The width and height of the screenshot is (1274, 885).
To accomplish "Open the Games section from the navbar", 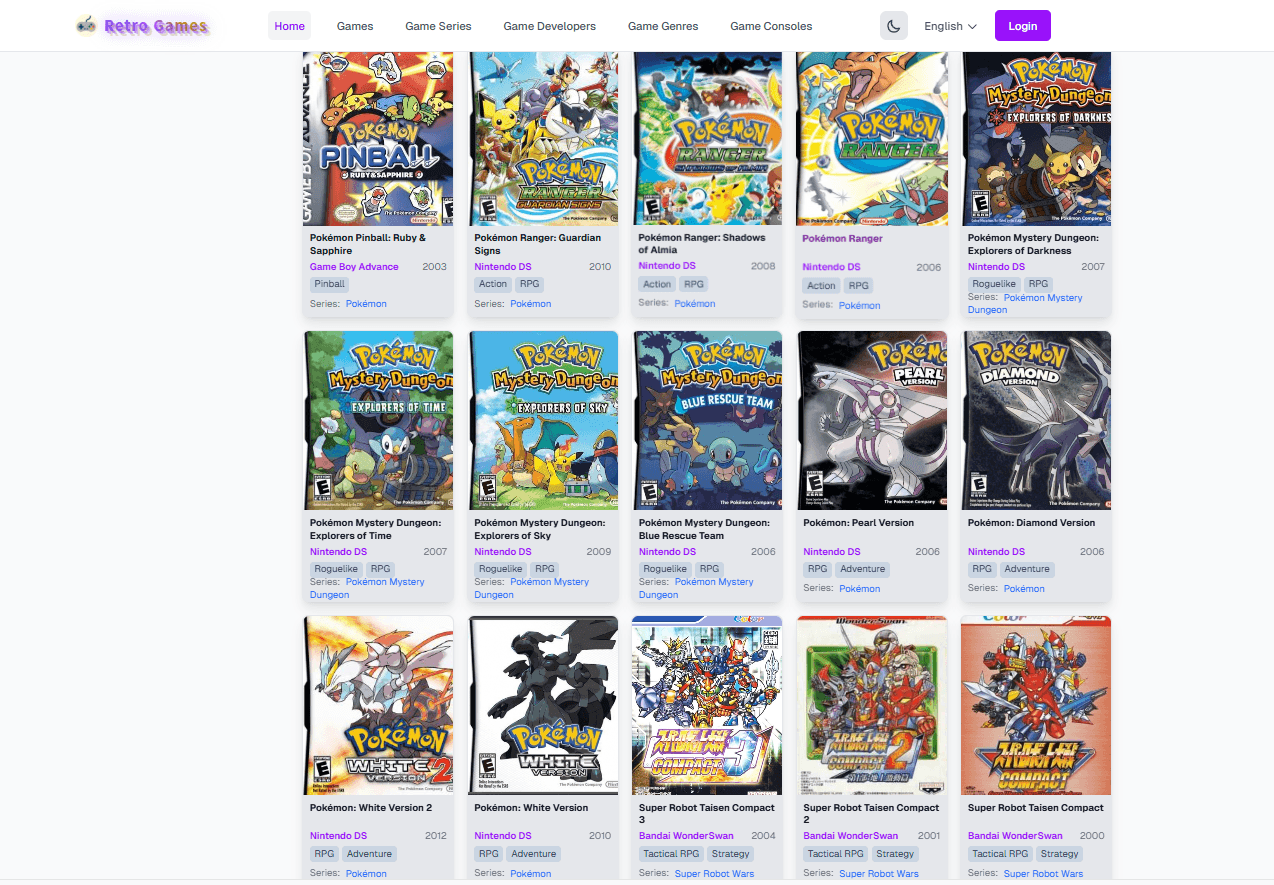I will pos(355,26).
